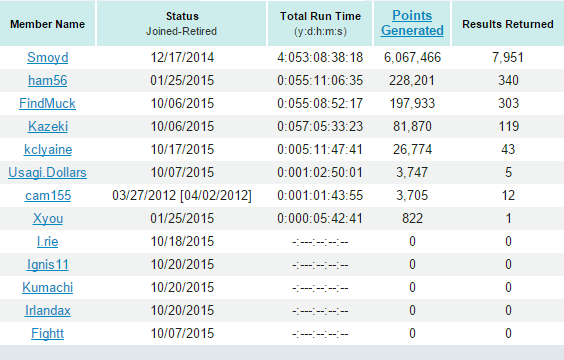Select points value 228,201

pyautogui.click(x=412, y=81)
